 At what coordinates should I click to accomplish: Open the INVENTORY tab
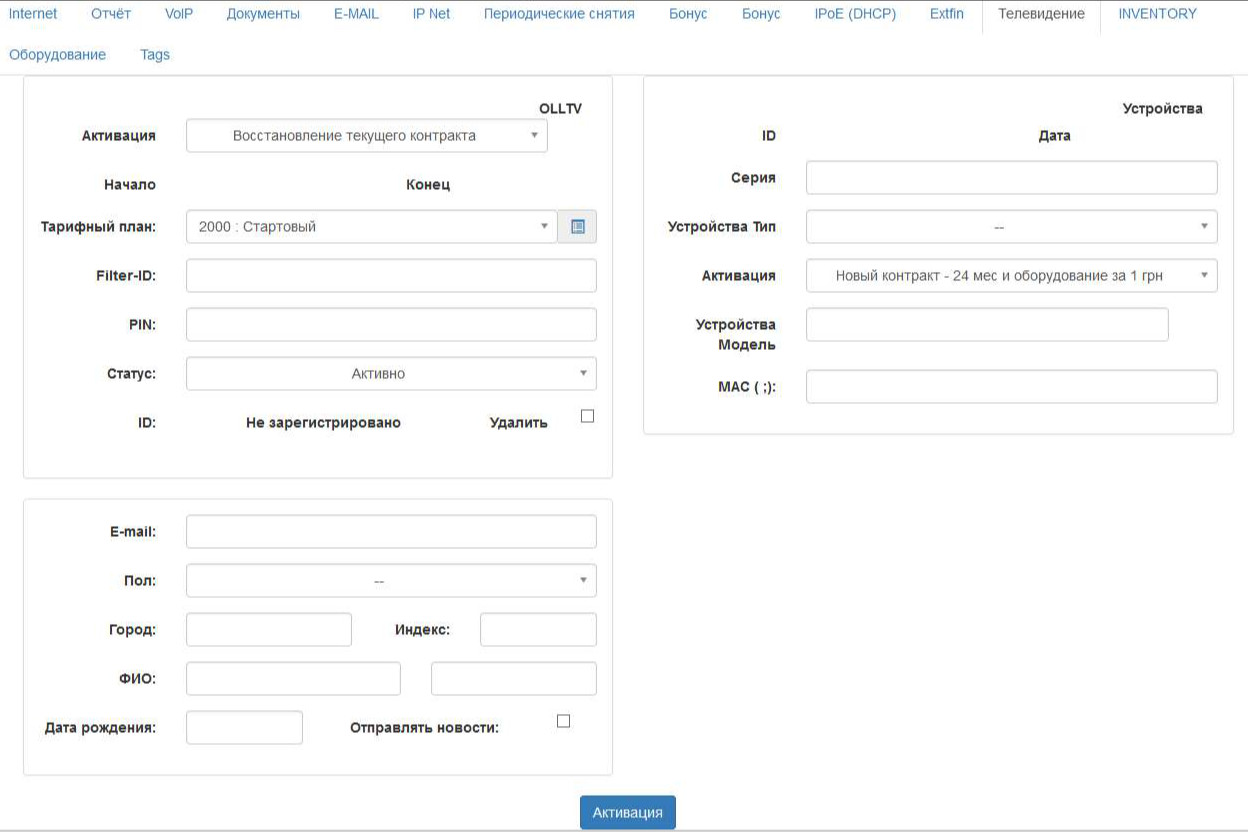(x=1157, y=14)
